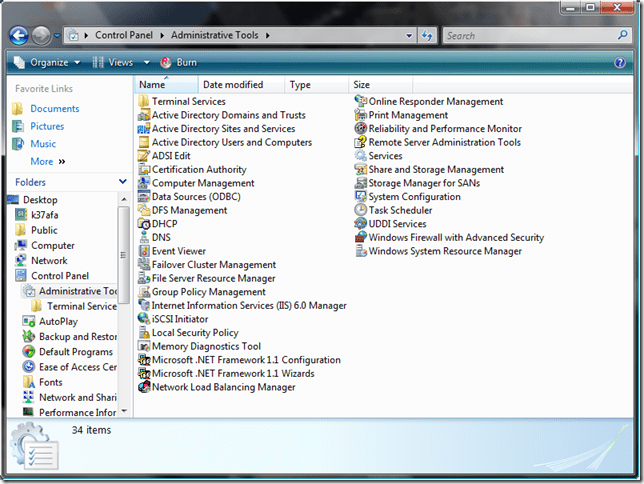Open the Organize dropdown menu

click(48, 62)
